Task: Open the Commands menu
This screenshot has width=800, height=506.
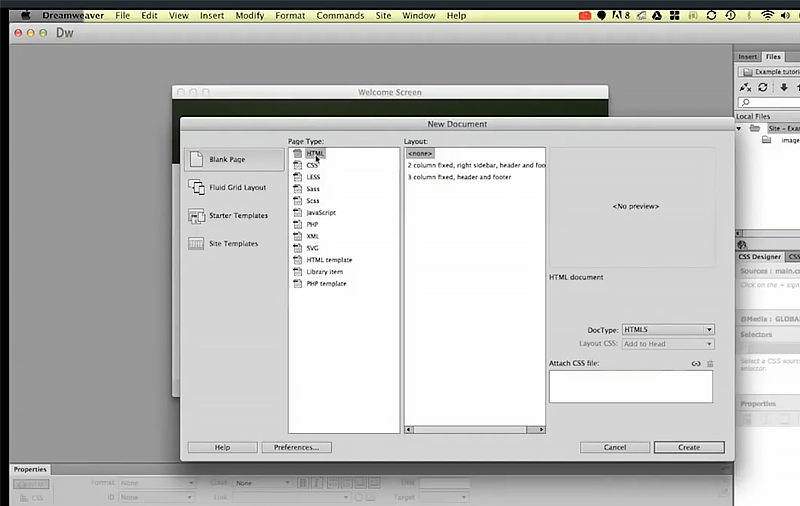Action: pyautogui.click(x=340, y=15)
